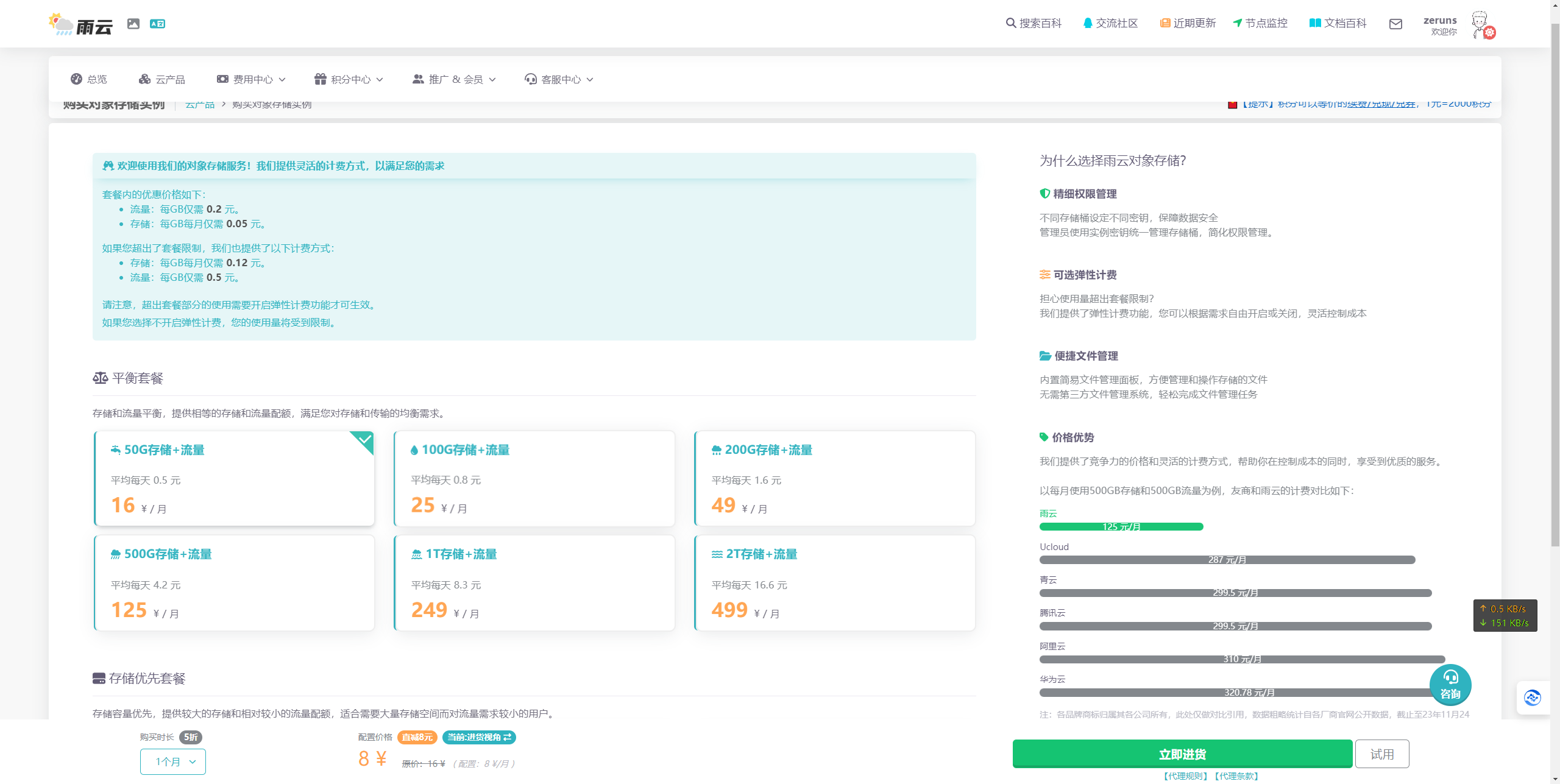Image resolution: width=1560 pixels, height=784 pixels.
Task: Select the 2T存储+流量 plan
Action: [835, 583]
